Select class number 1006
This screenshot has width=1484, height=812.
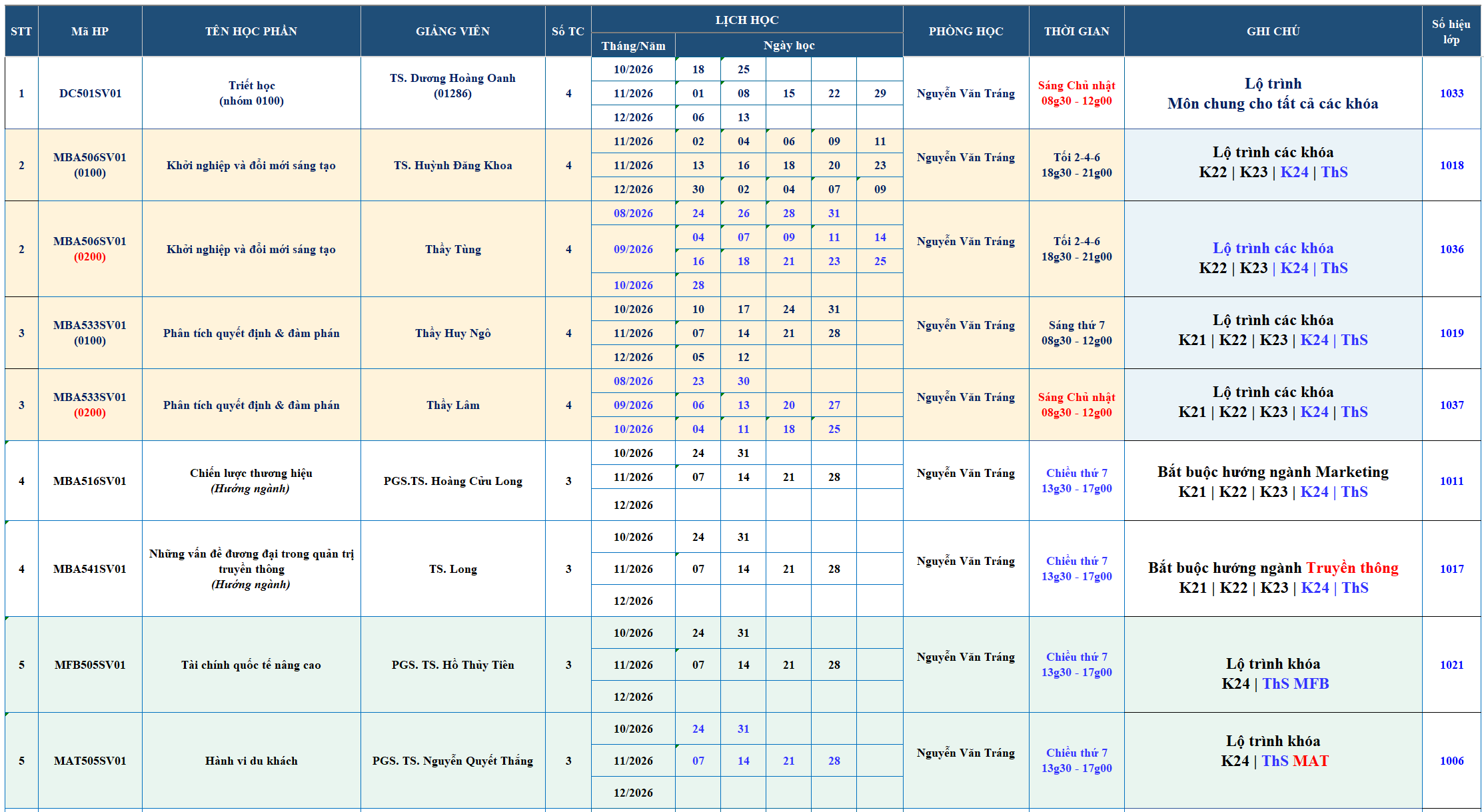(1451, 761)
